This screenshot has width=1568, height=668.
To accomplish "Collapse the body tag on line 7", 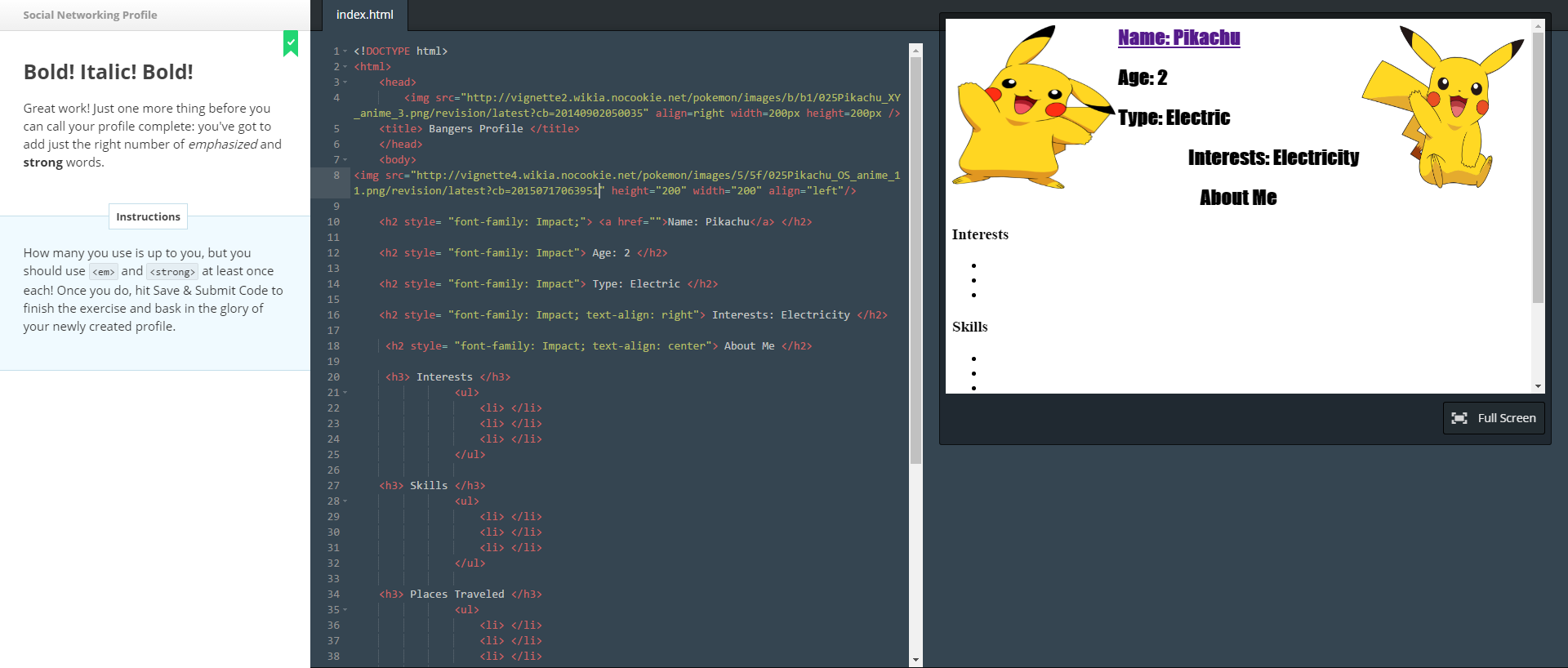I will 345,160.
